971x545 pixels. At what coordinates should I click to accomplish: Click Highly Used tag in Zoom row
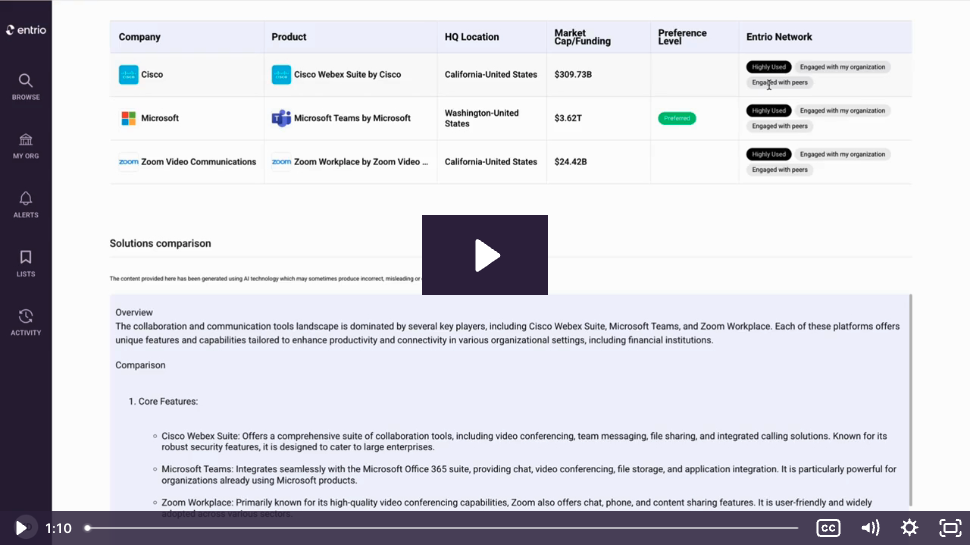point(769,154)
